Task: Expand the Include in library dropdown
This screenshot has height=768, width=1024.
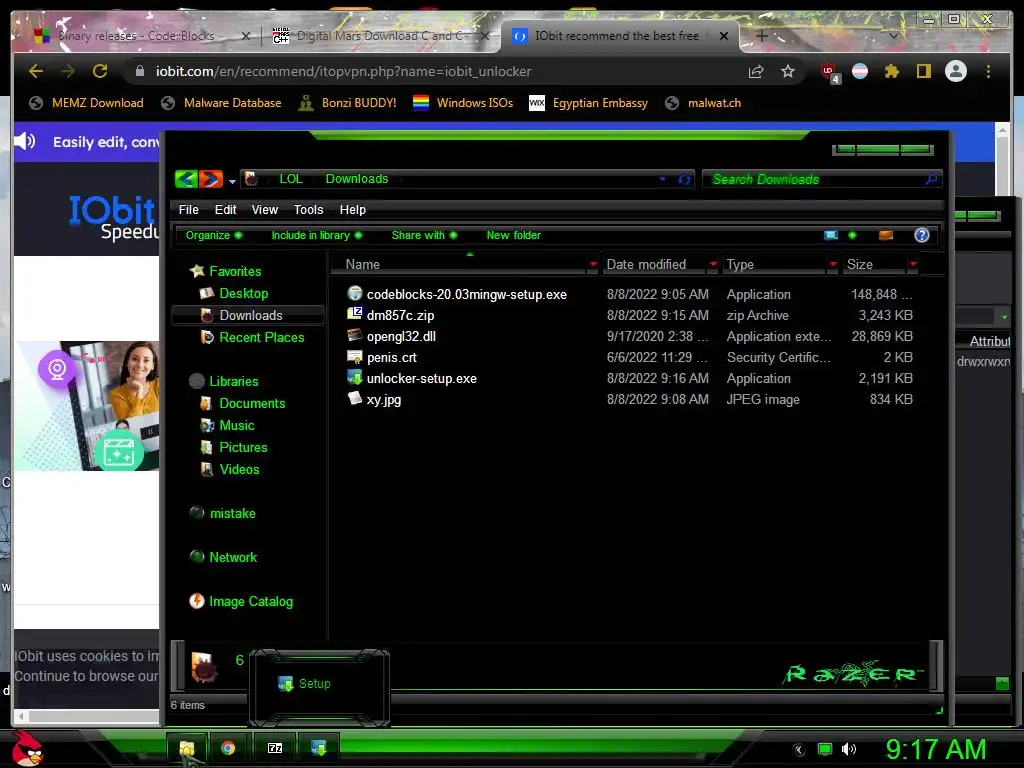Action: [317, 235]
